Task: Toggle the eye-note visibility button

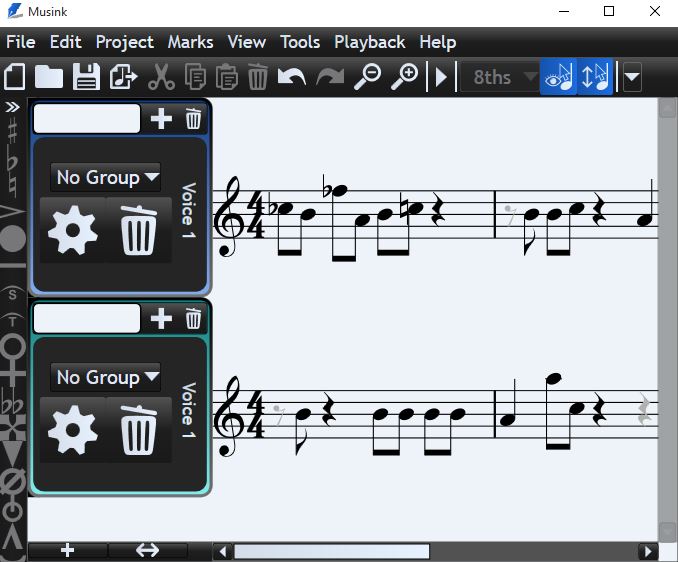Action: [558, 77]
